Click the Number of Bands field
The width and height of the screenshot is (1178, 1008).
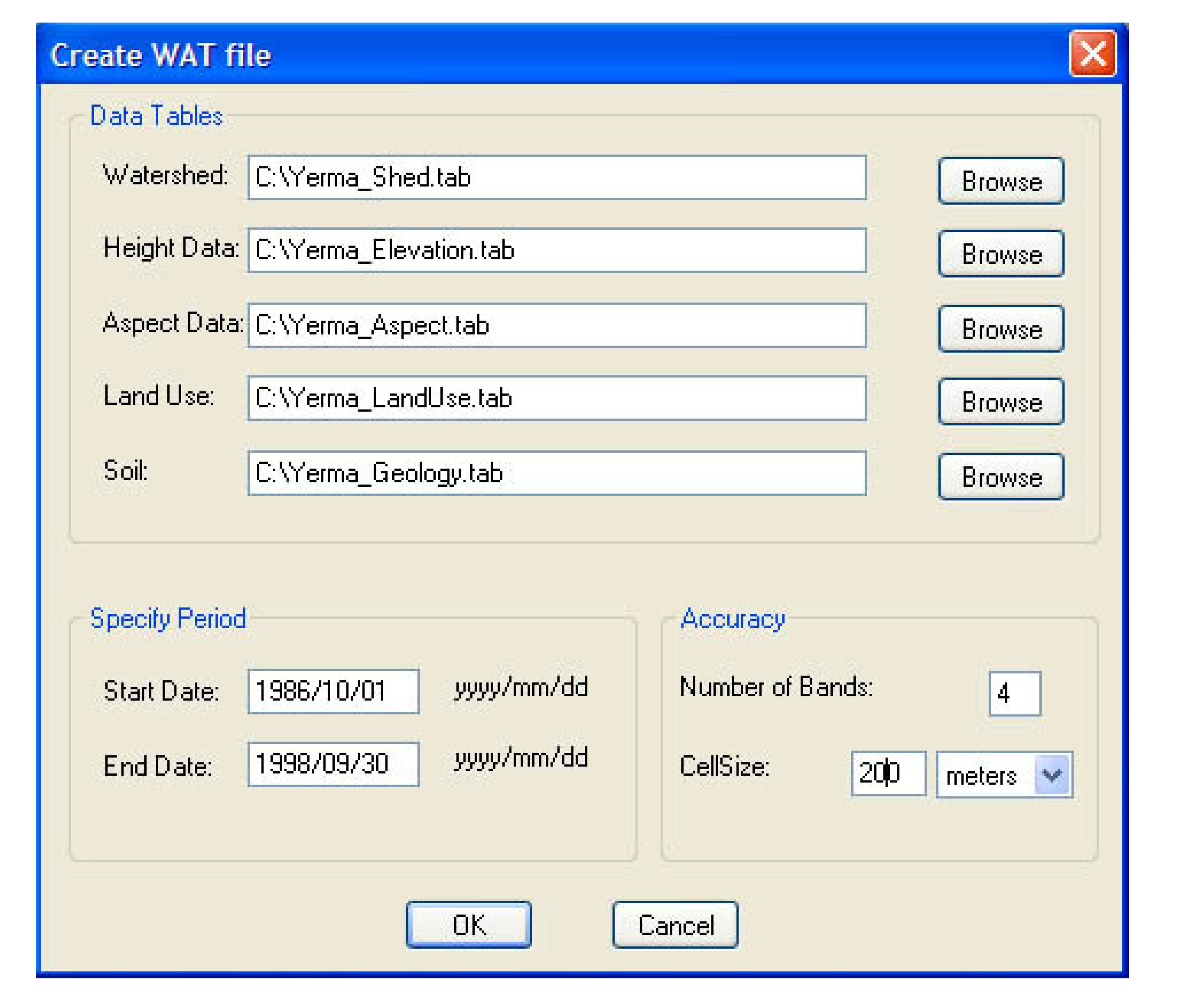tap(1015, 694)
